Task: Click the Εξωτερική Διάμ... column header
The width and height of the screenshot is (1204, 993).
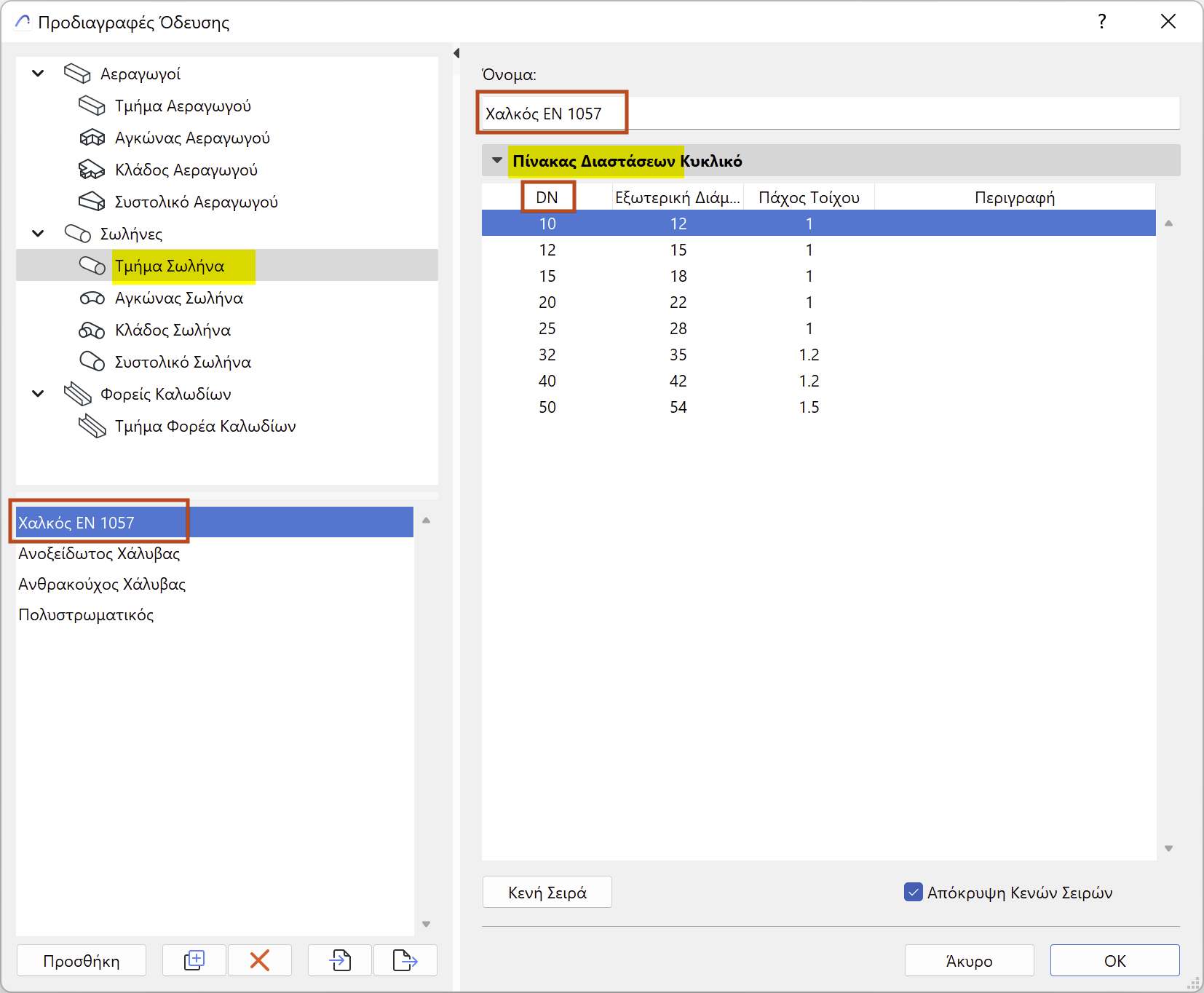Action: click(x=678, y=197)
